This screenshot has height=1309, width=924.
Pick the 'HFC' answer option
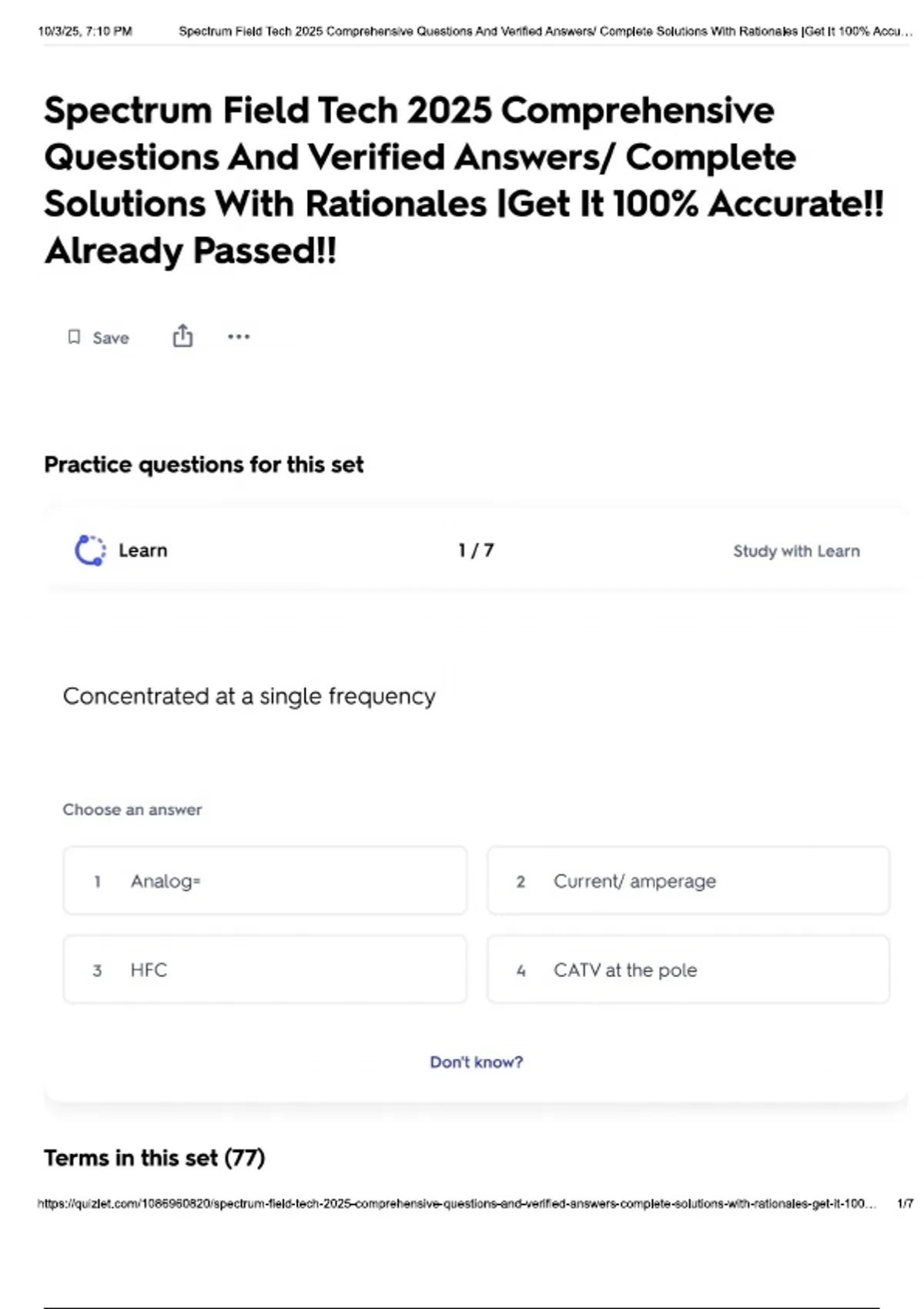click(x=265, y=969)
